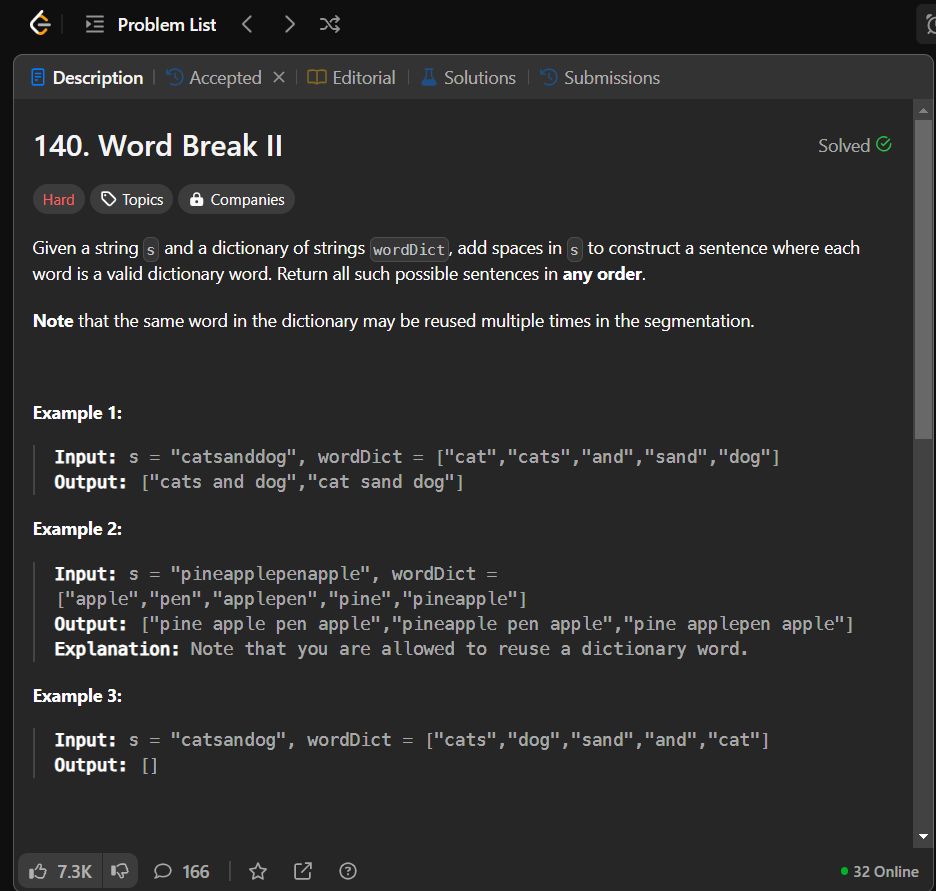The width and height of the screenshot is (936, 891).
Task: Go to the next problem arrow
Action: 290,24
